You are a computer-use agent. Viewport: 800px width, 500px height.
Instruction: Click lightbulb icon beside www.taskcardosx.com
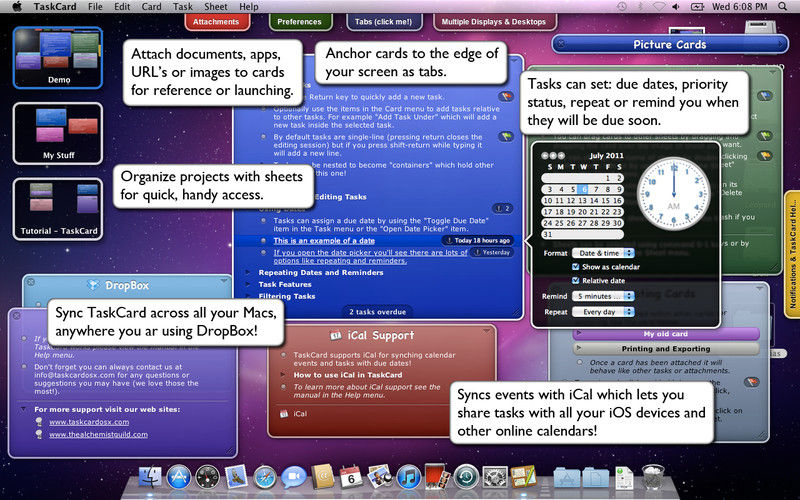39,422
